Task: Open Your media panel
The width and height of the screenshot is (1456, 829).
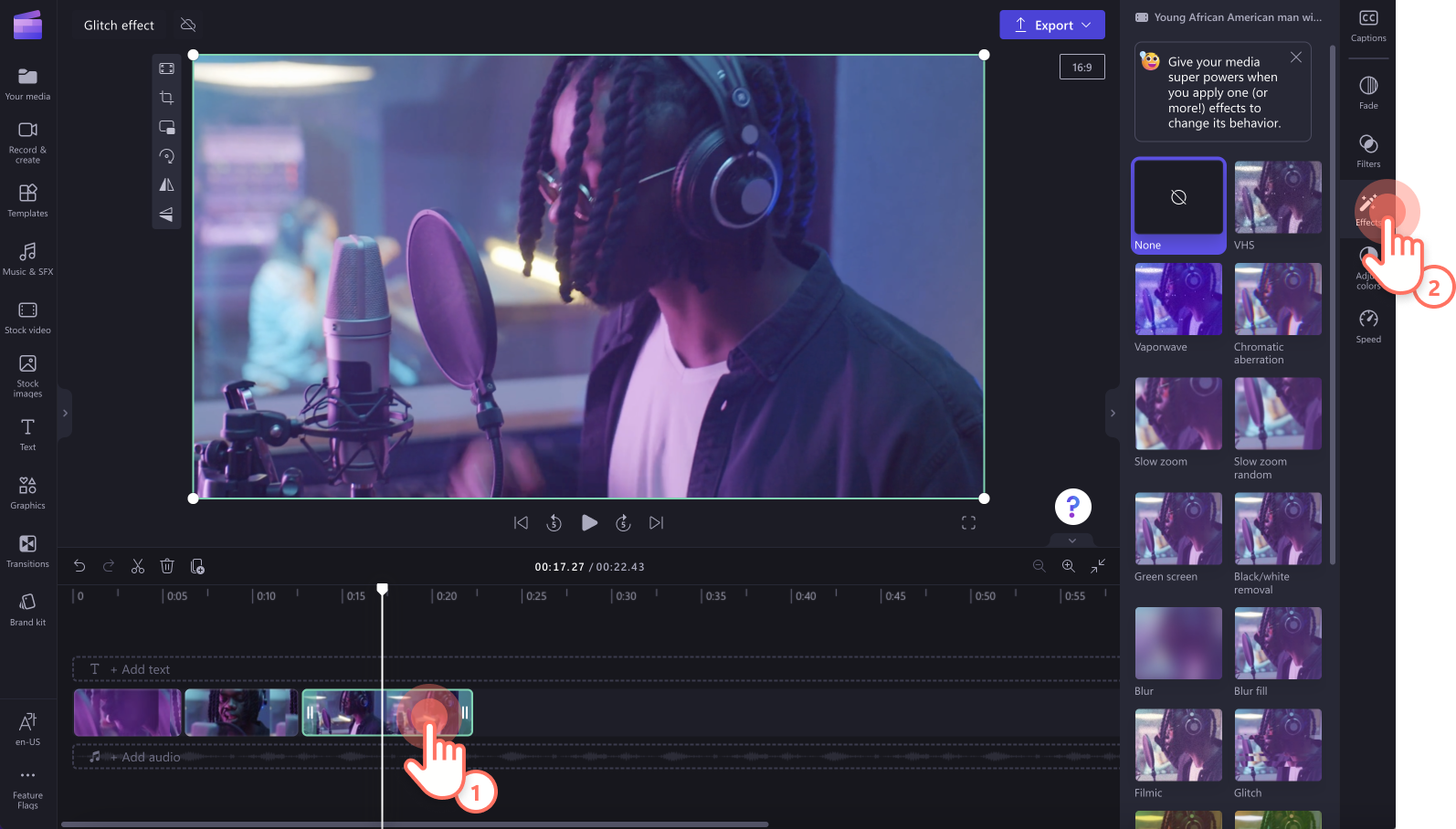Action: coord(27,84)
